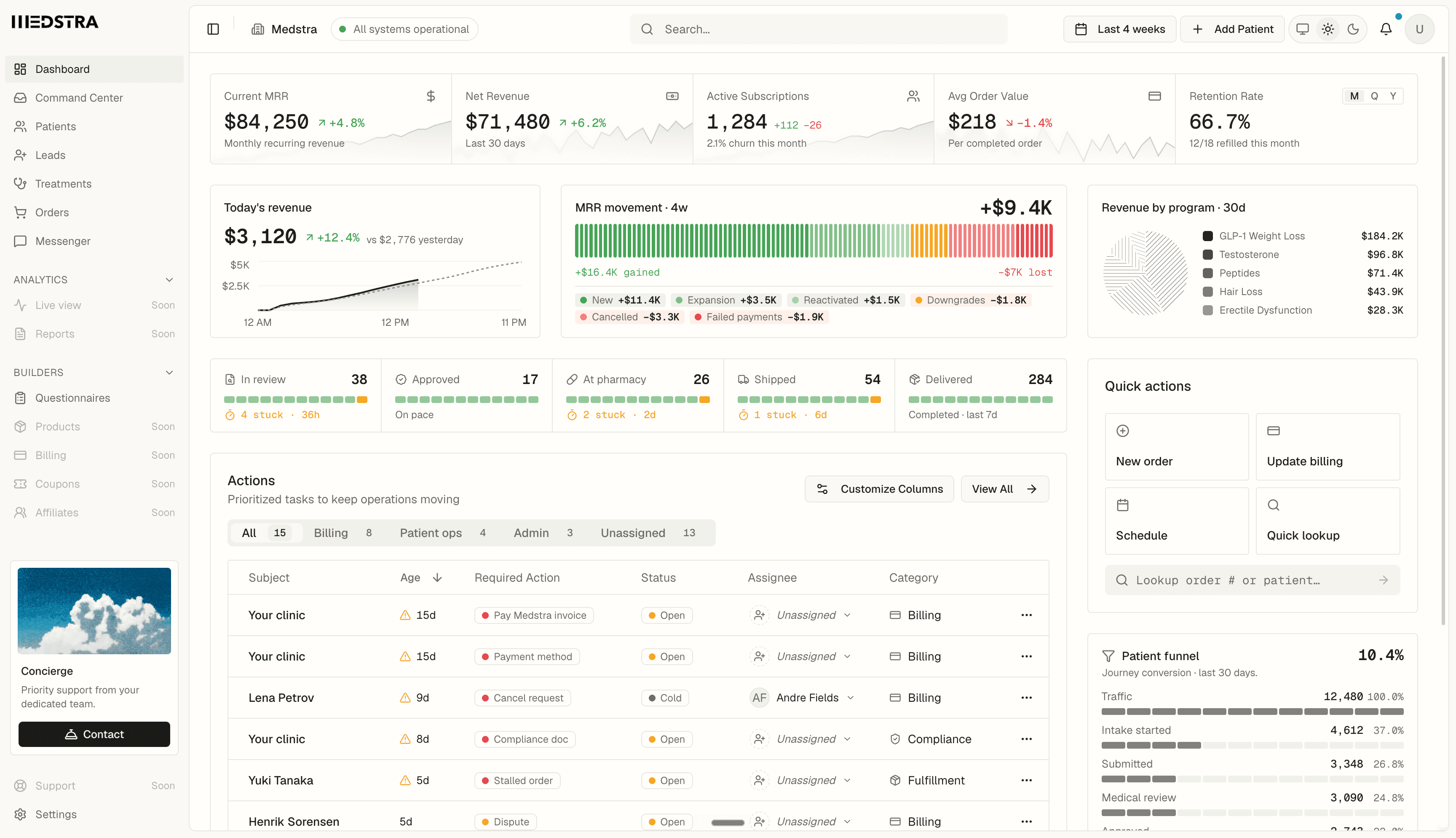Select monthly retention rate view
Viewport: 1456px width, 838px height.
coord(1354,96)
